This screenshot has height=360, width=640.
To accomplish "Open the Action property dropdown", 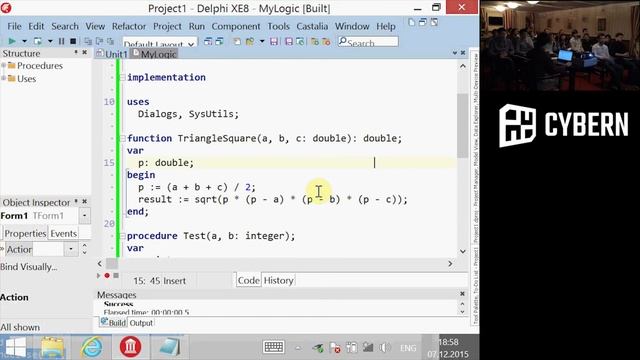I will 71,249.
